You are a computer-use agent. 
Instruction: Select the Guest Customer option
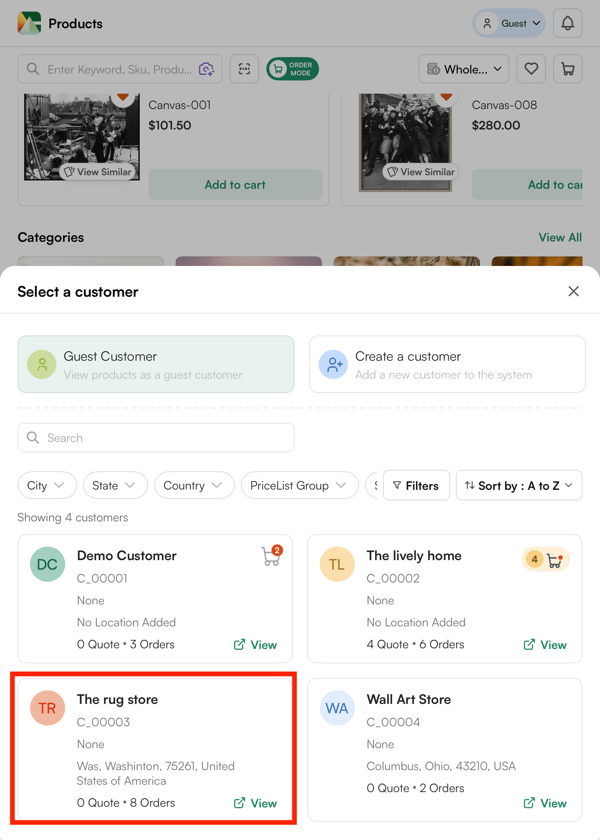(x=156, y=364)
